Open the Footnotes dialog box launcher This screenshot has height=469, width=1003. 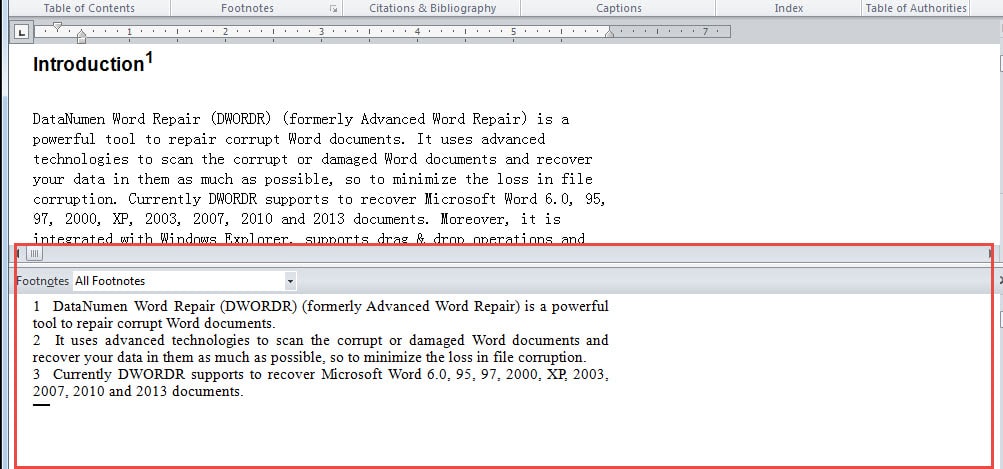click(x=333, y=9)
